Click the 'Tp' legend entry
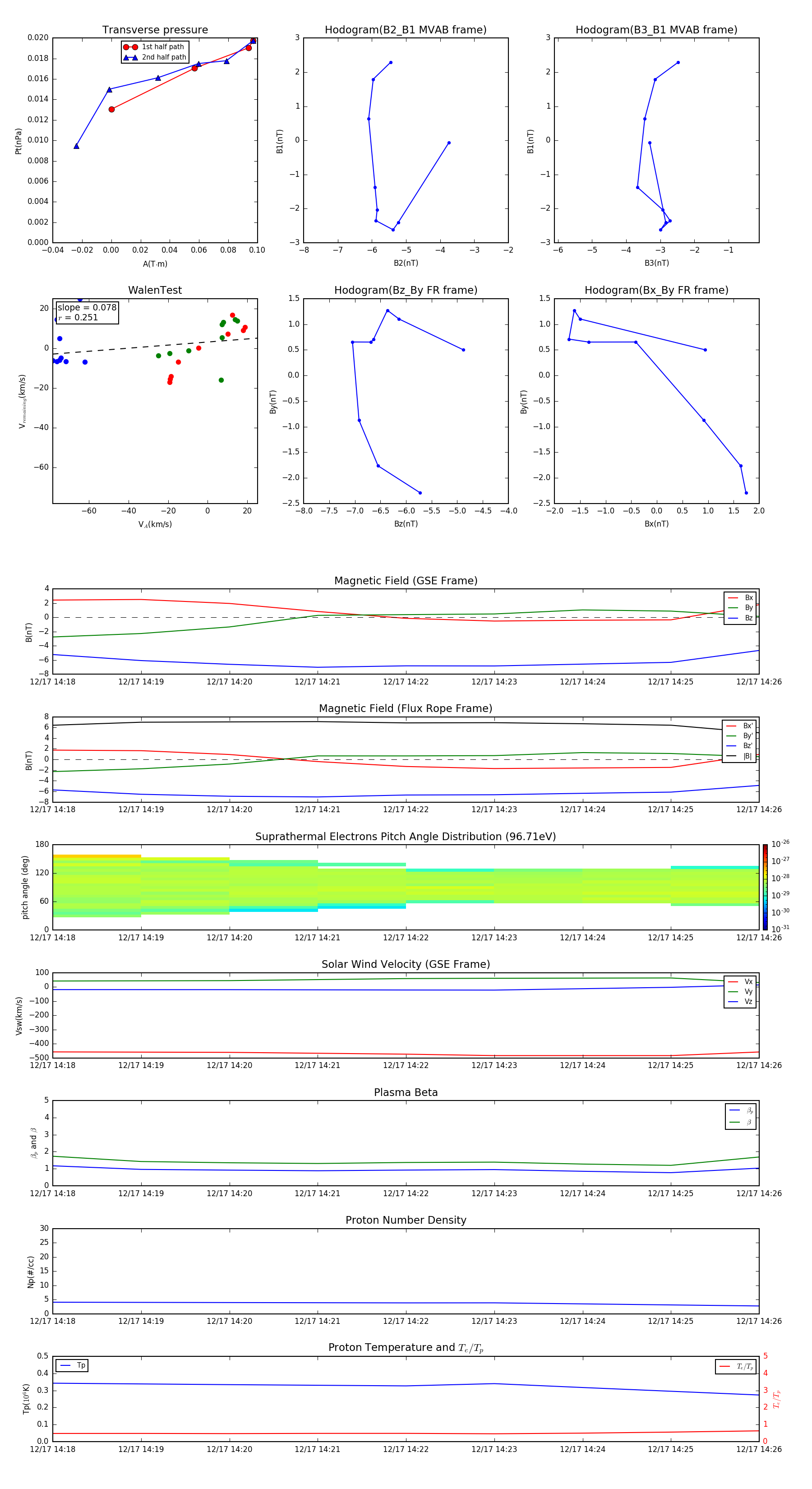This screenshot has height=1489, width=812. (72, 1366)
